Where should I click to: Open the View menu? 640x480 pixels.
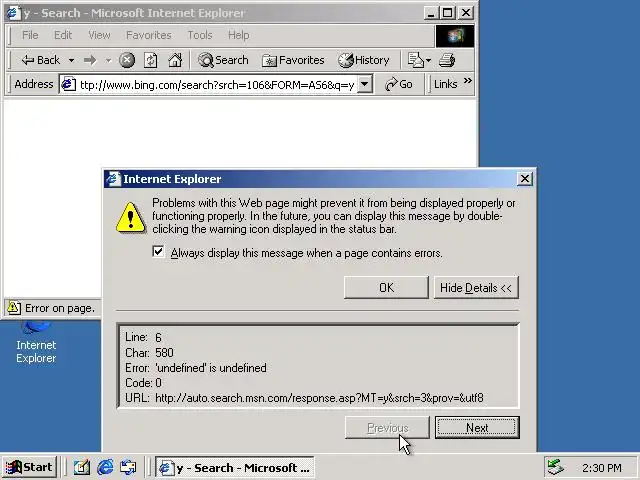[99, 35]
